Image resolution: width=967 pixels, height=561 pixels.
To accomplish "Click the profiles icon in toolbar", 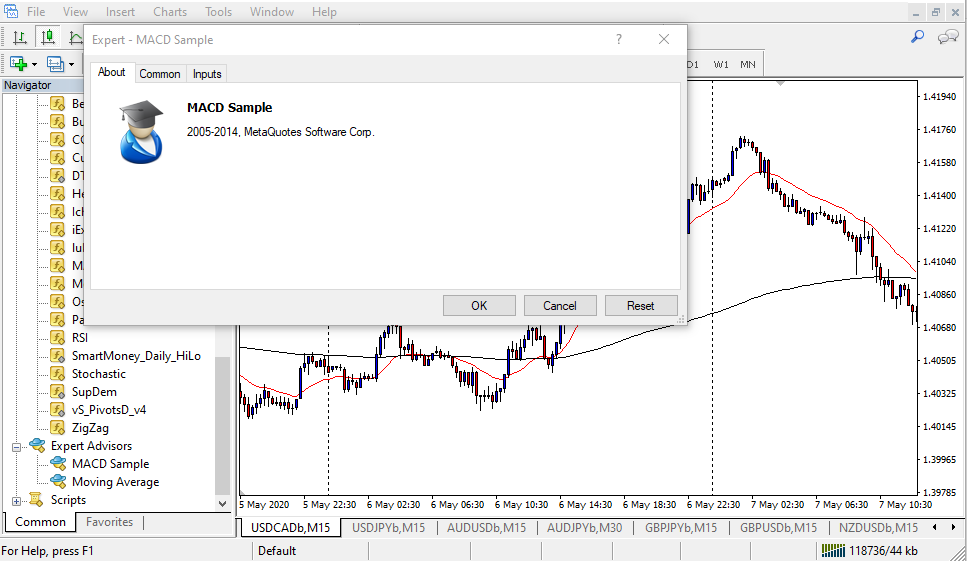I will [x=56, y=63].
